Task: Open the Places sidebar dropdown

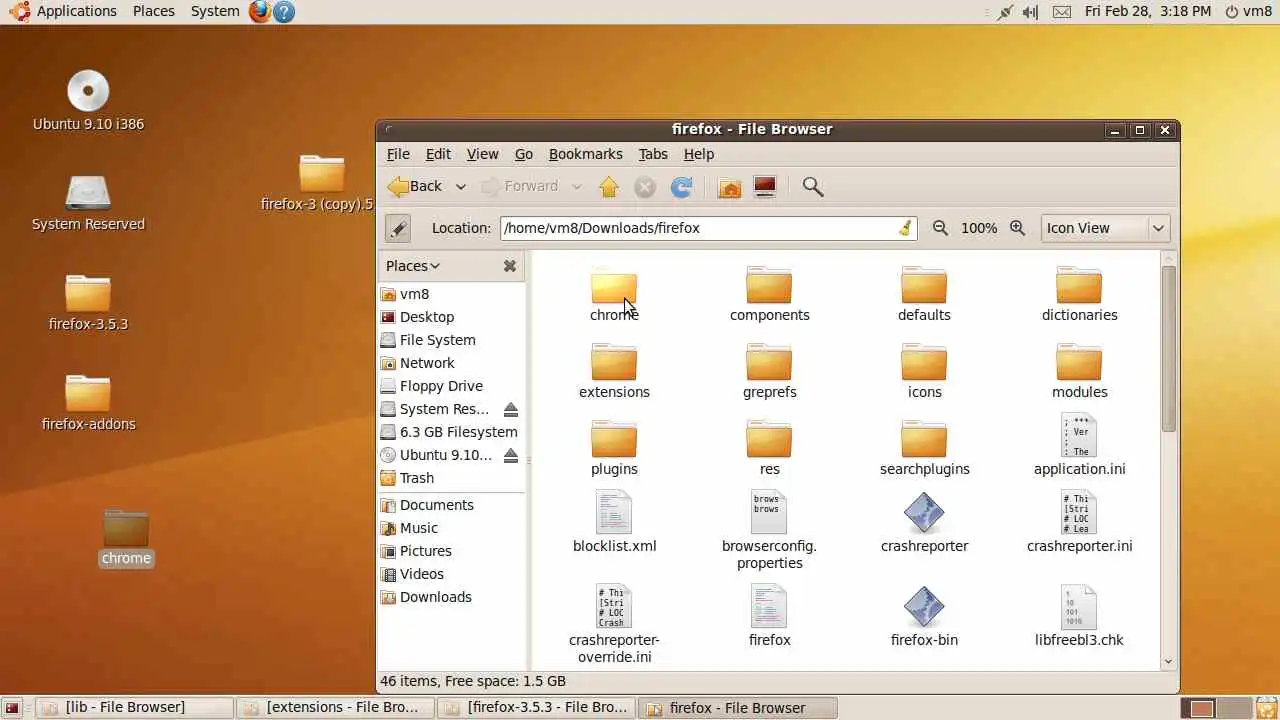Action: point(413,266)
